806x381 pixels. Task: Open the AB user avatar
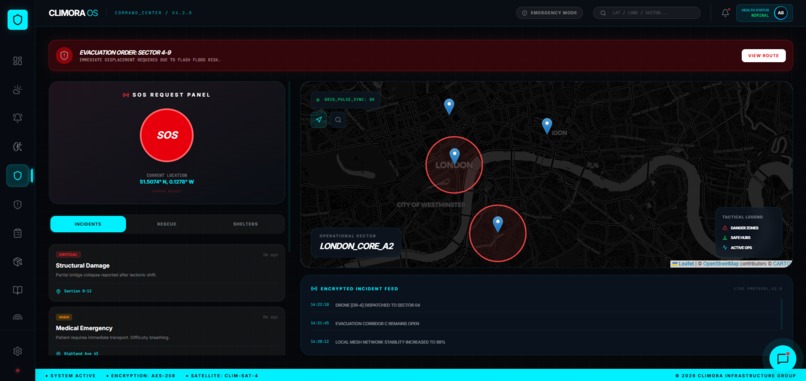coord(780,13)
